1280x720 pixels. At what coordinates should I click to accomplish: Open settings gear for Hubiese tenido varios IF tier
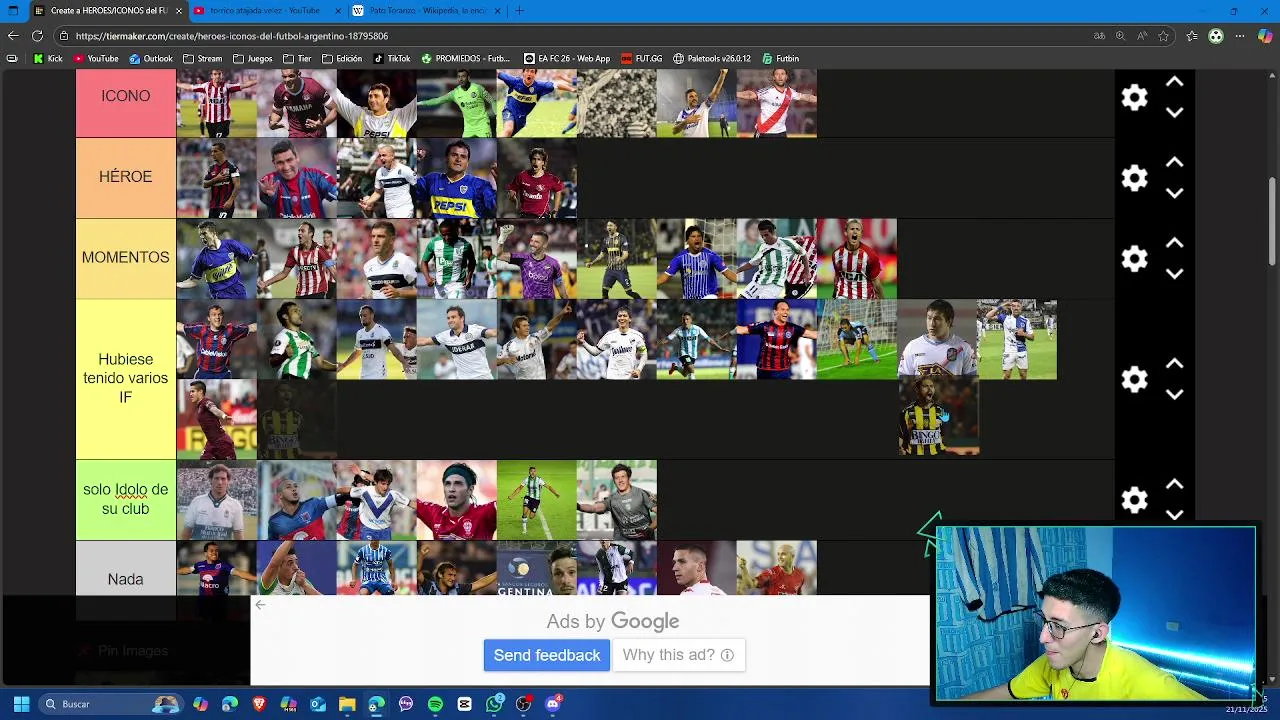(x=1134, y=379)
